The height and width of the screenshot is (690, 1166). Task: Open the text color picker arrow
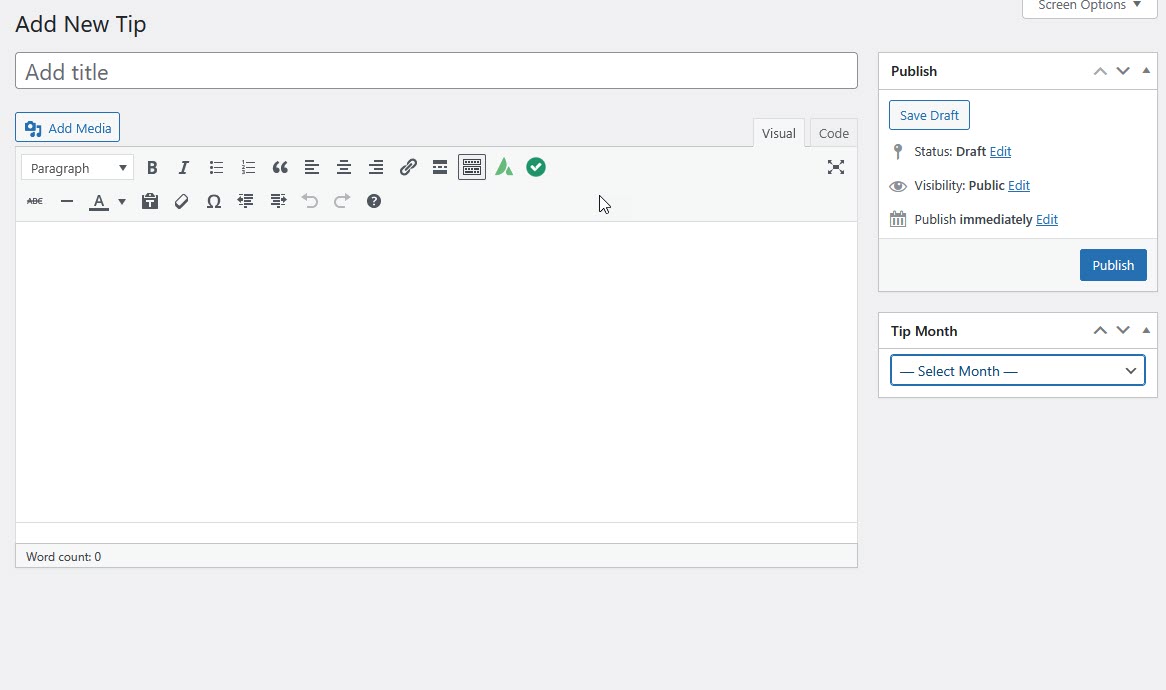[x=121, y=201]
